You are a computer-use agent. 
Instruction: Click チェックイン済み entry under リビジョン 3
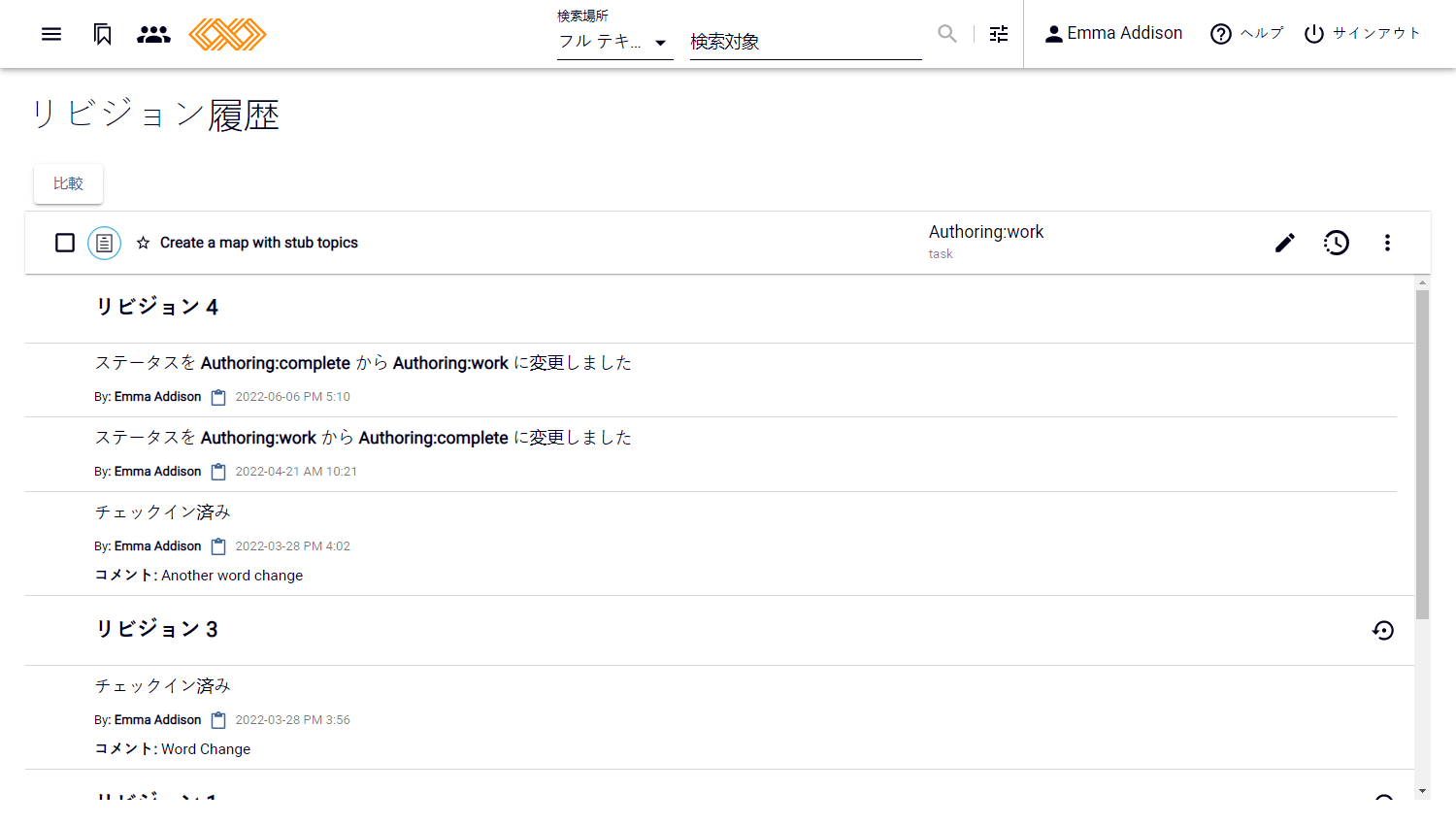coord(163,686)
